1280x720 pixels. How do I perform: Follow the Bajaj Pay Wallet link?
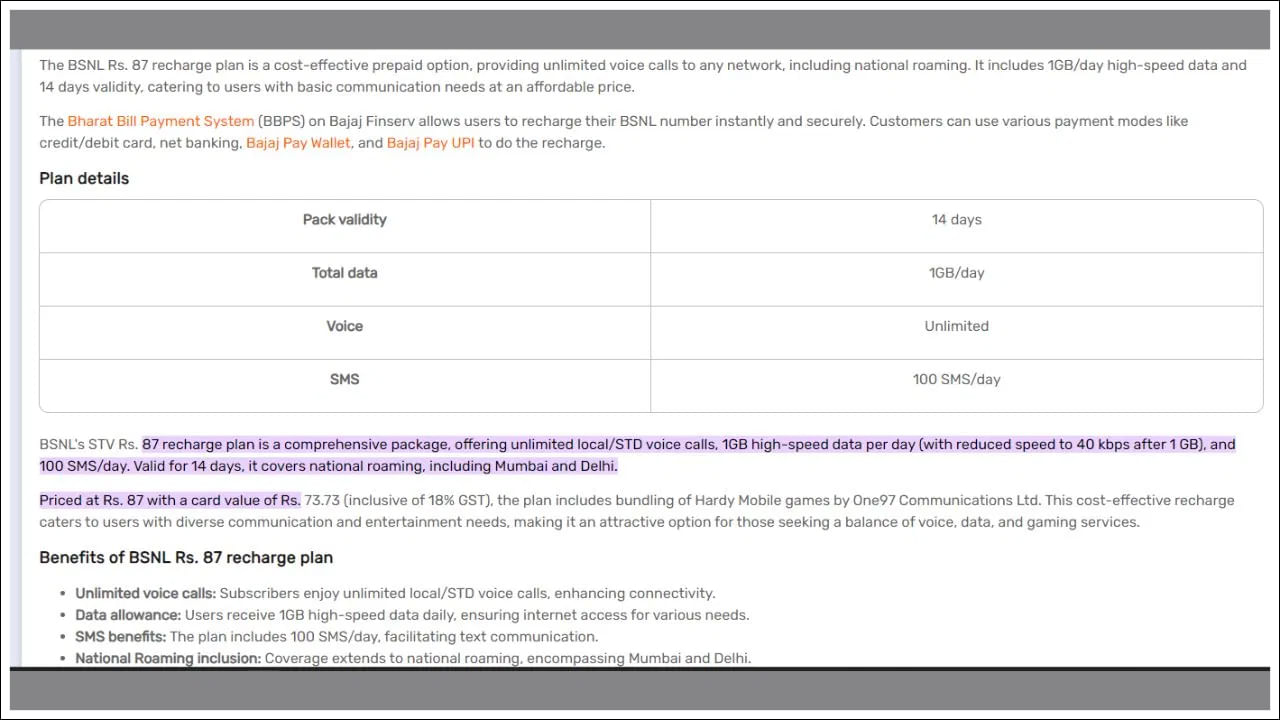click(x=298, y=143)
